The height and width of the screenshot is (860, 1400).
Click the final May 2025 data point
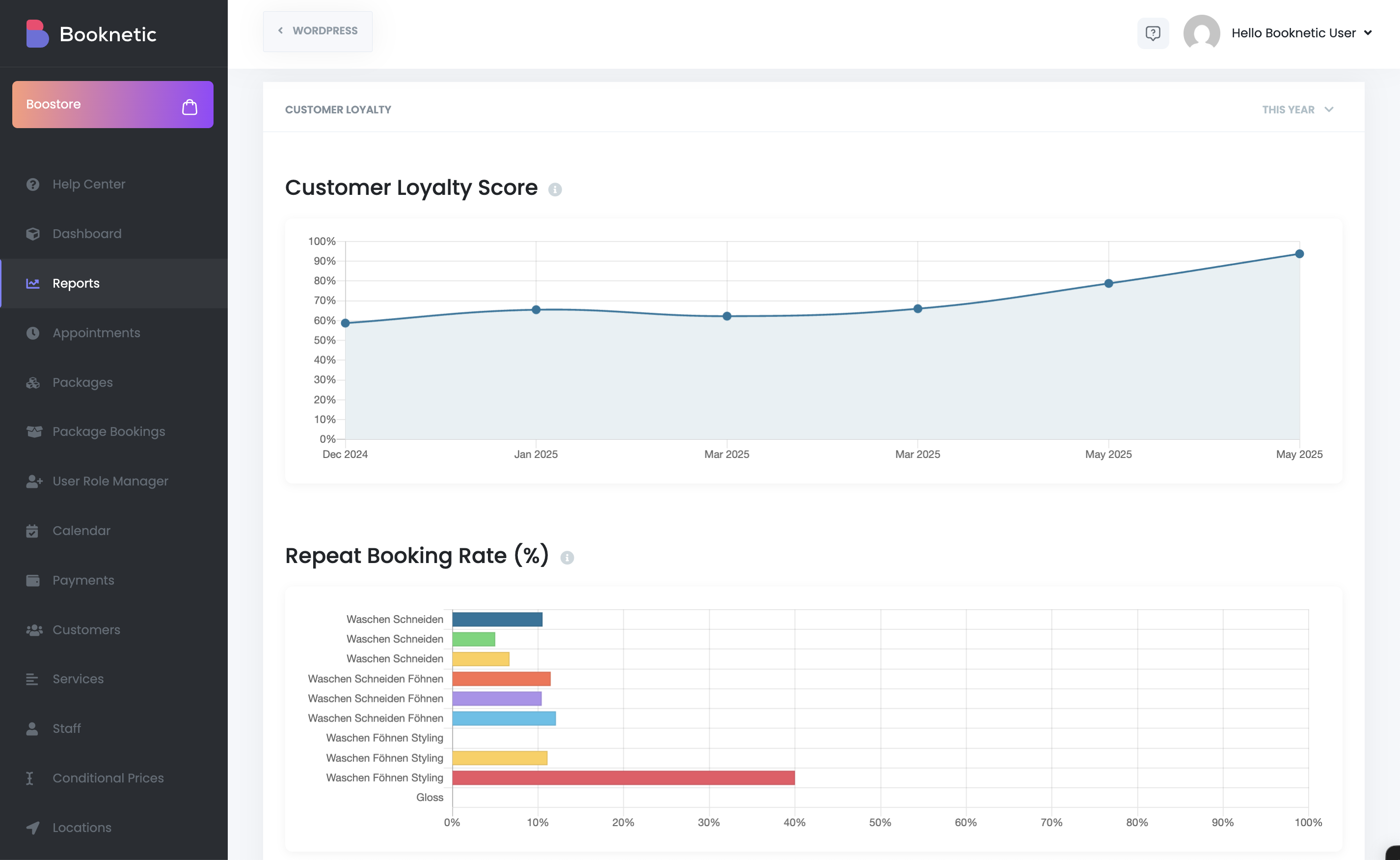1299,254
